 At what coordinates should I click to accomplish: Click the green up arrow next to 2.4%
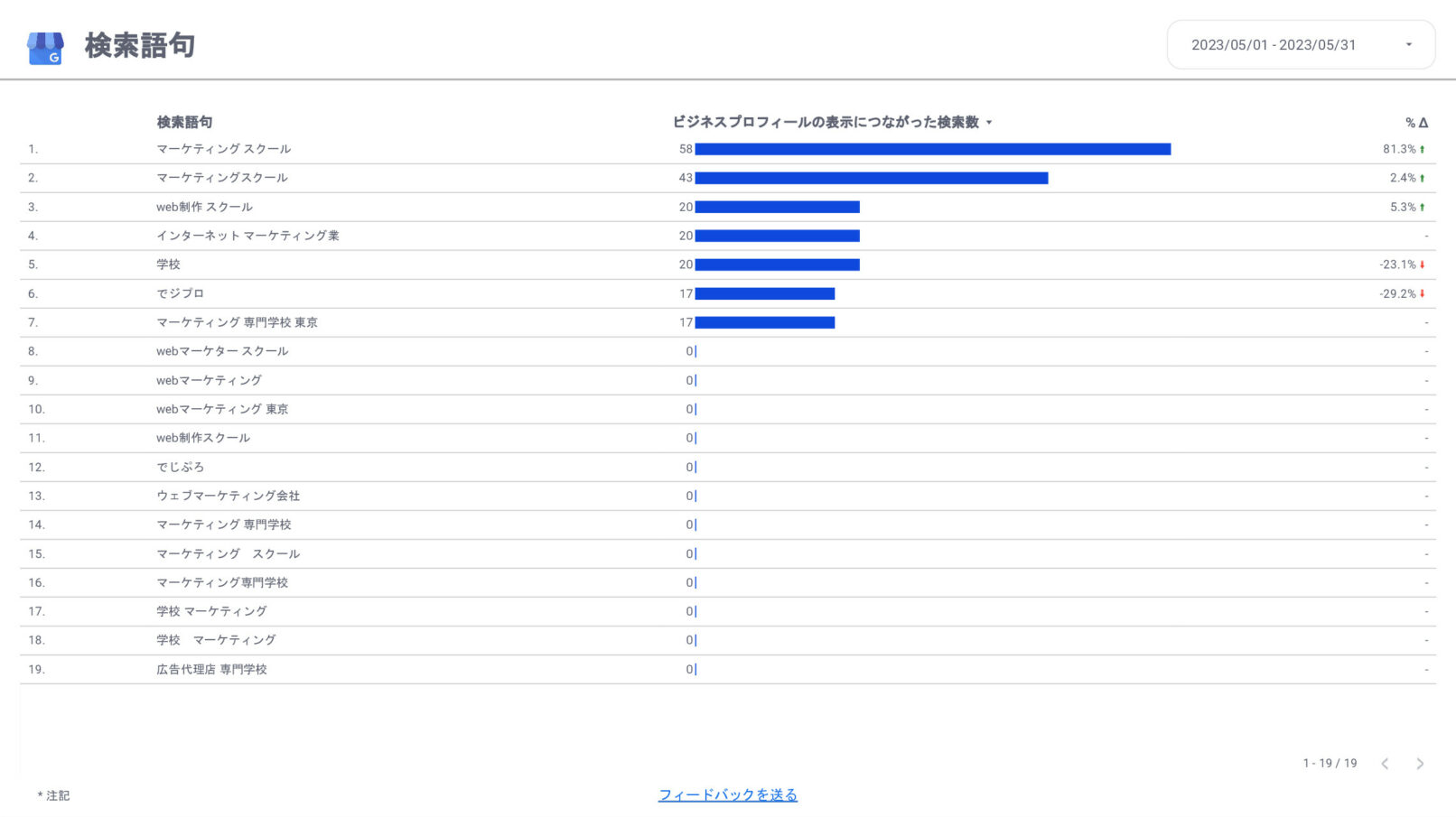[1423, 178]
